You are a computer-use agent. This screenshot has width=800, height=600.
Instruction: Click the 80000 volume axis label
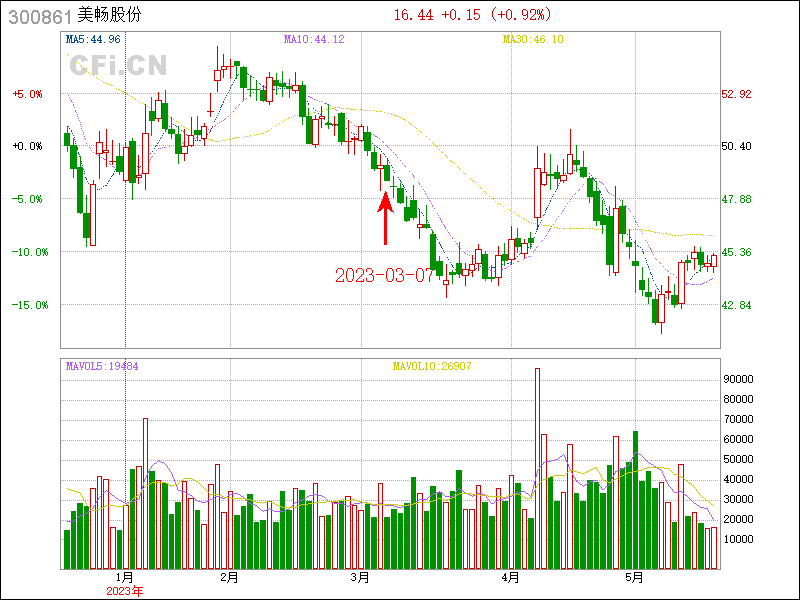(739, 399)
